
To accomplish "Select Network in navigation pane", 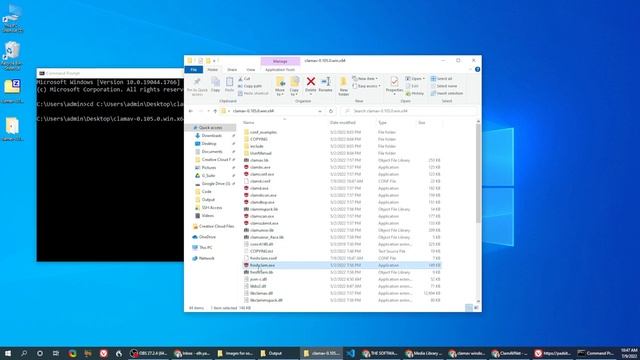I will click(207, 258).
